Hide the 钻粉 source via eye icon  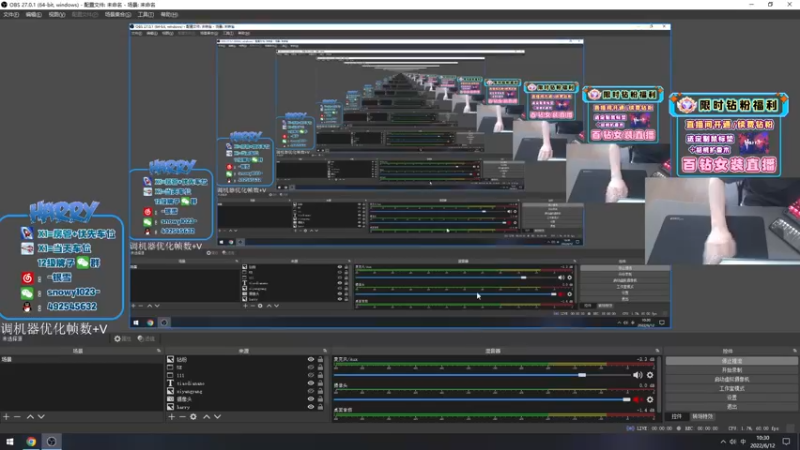click(x=311, y=360)
